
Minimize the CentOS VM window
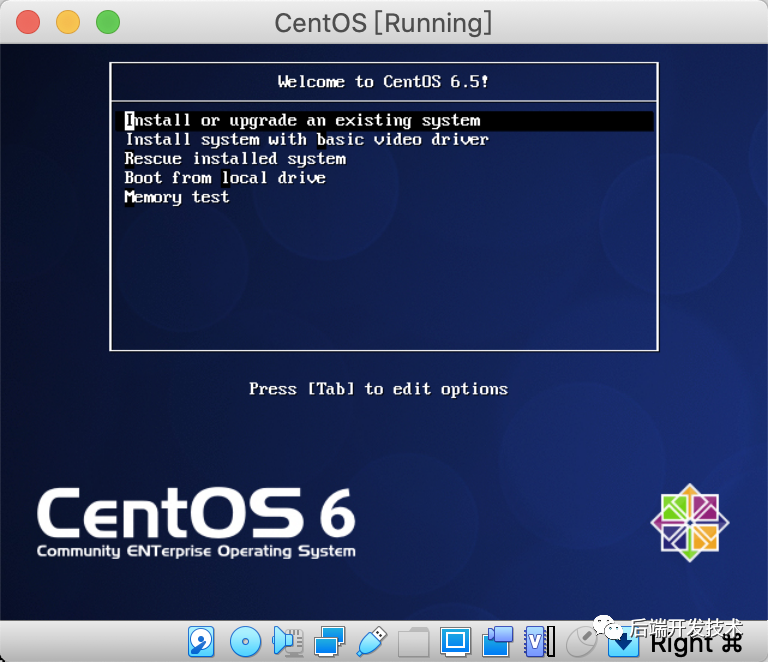68,22
